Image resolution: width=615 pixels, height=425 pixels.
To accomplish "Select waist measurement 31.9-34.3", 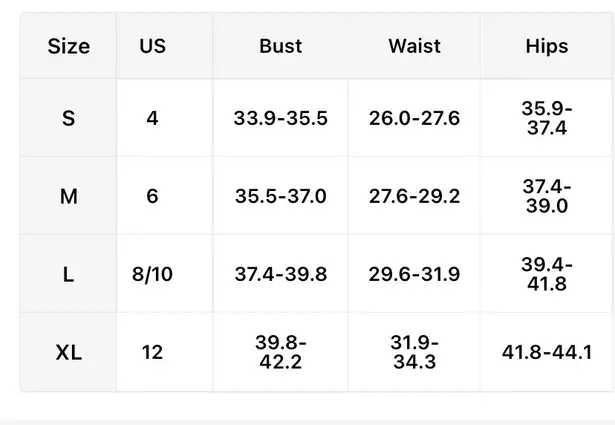I will (414, 352).
